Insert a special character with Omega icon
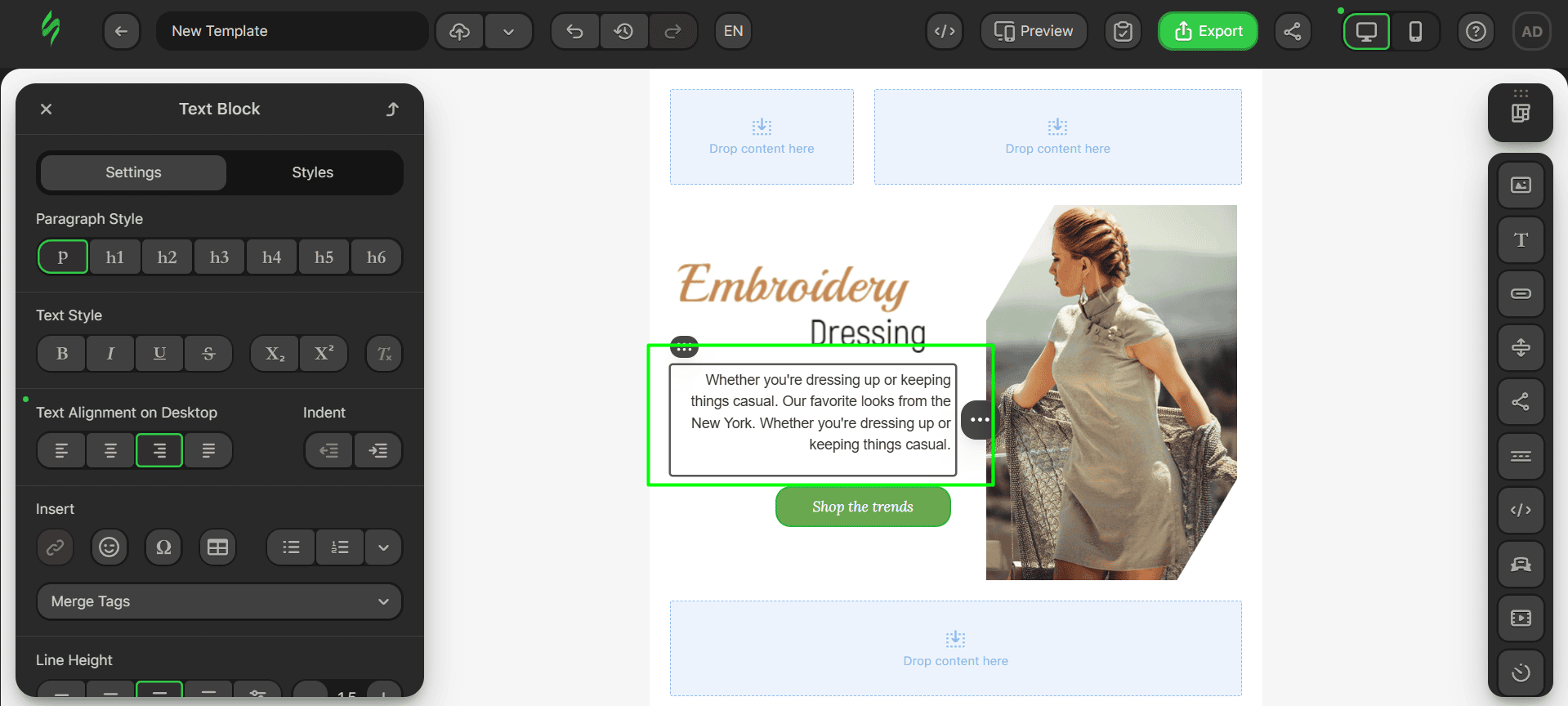Screen dimensions: 1568x706 [x=163, y=547]
